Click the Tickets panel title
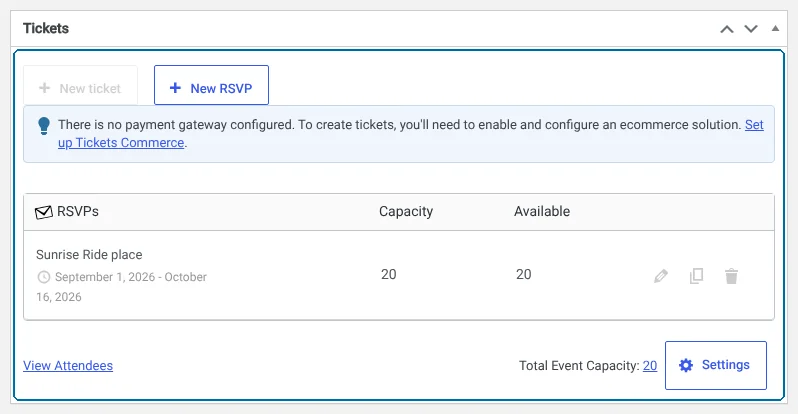This screenshot has width=798, height=414. click(46, 29)
